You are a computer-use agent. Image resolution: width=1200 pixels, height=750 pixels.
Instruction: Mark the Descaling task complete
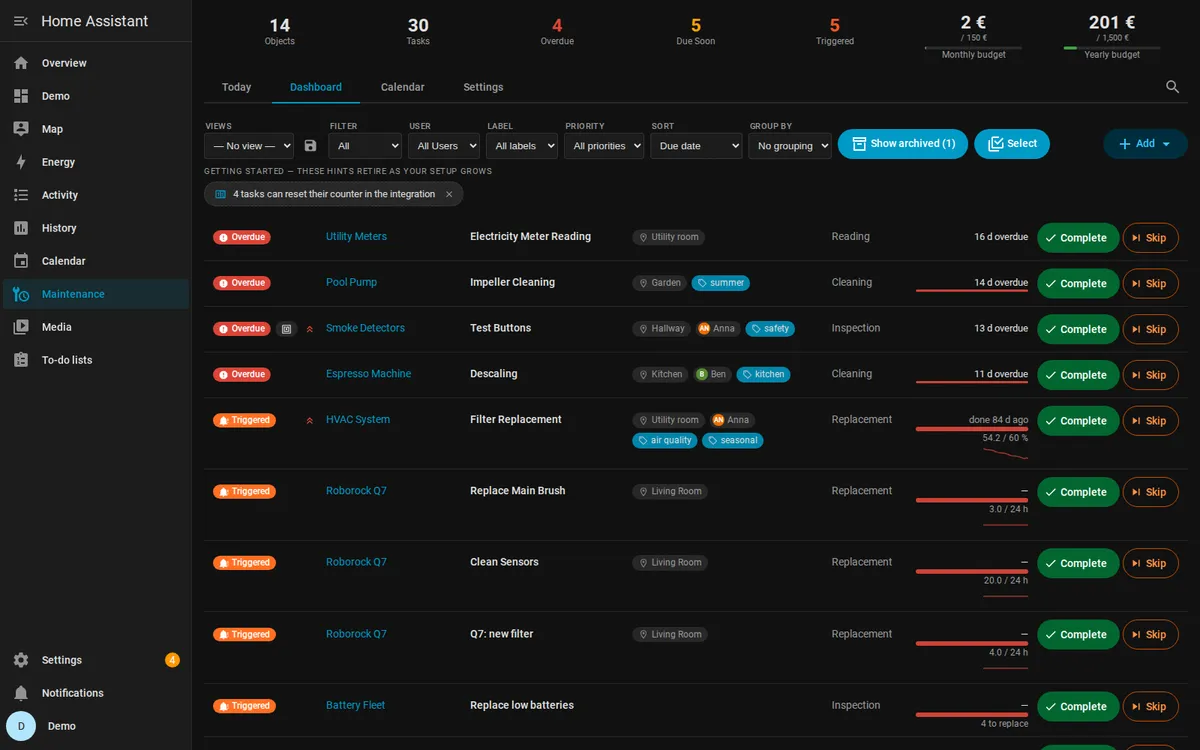coord(1078,375)
